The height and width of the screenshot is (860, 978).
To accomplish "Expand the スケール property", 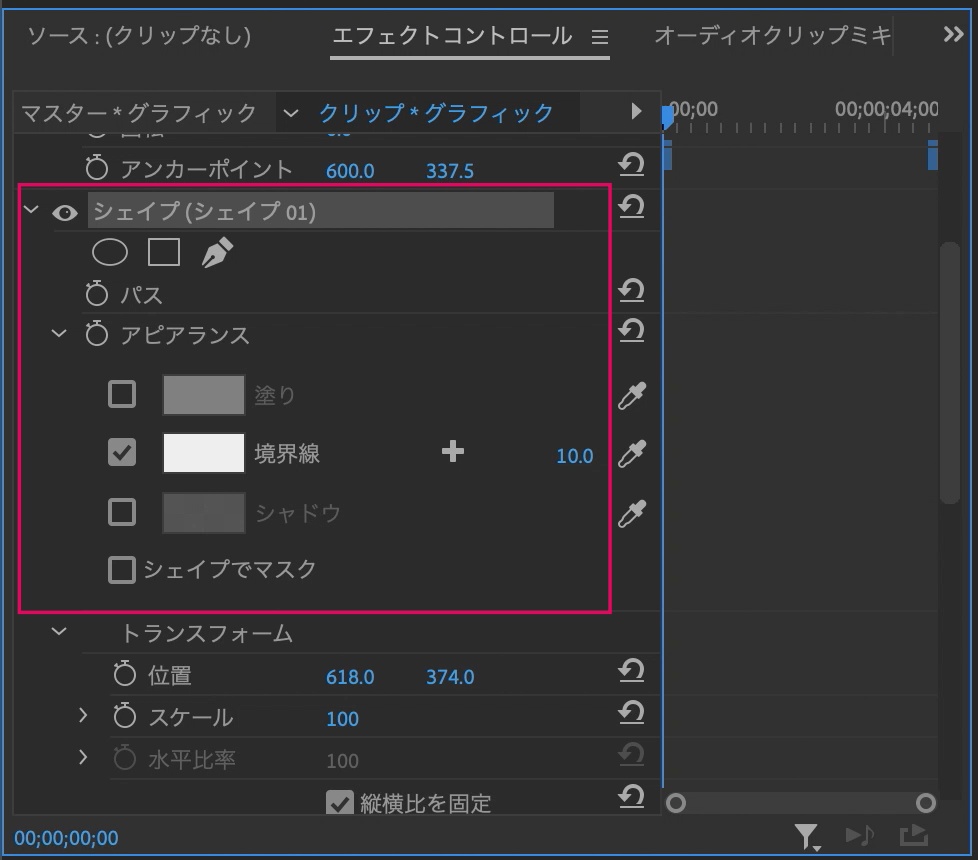I will [83, 715].
